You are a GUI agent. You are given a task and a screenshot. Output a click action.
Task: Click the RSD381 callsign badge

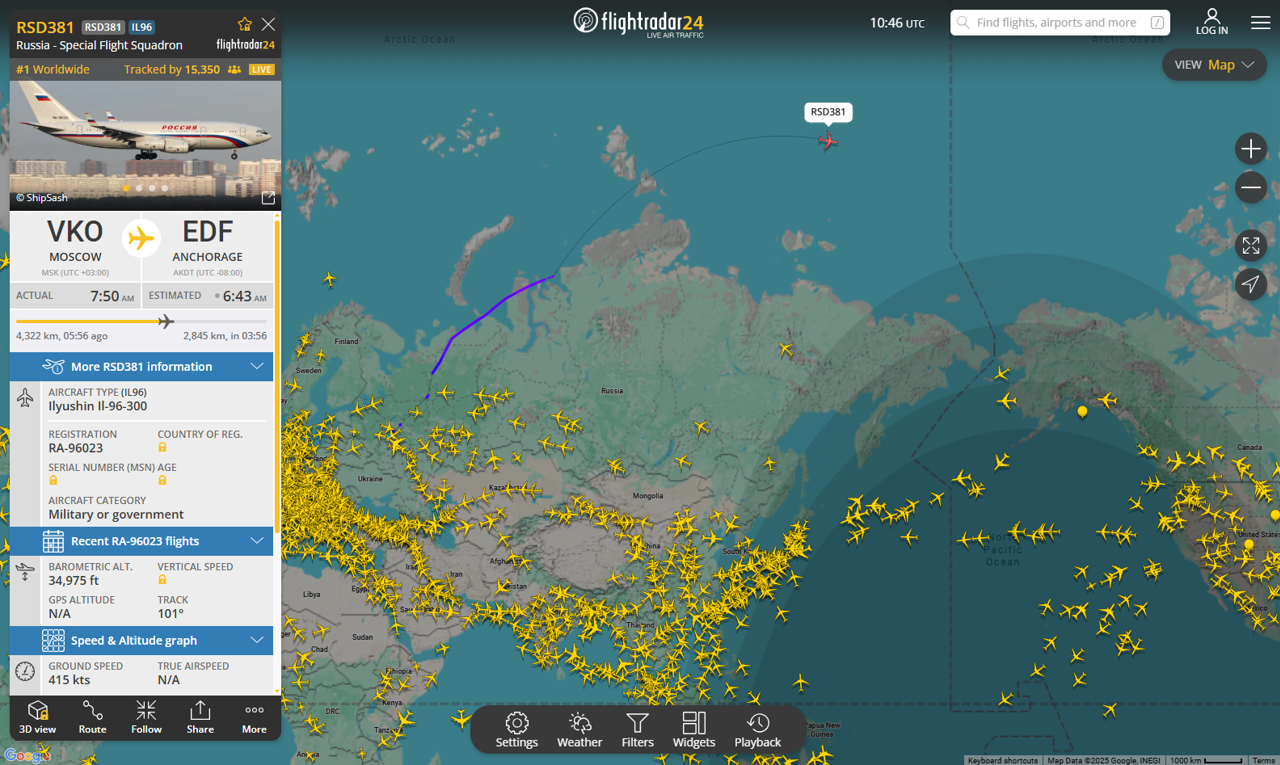coord(103,27)
